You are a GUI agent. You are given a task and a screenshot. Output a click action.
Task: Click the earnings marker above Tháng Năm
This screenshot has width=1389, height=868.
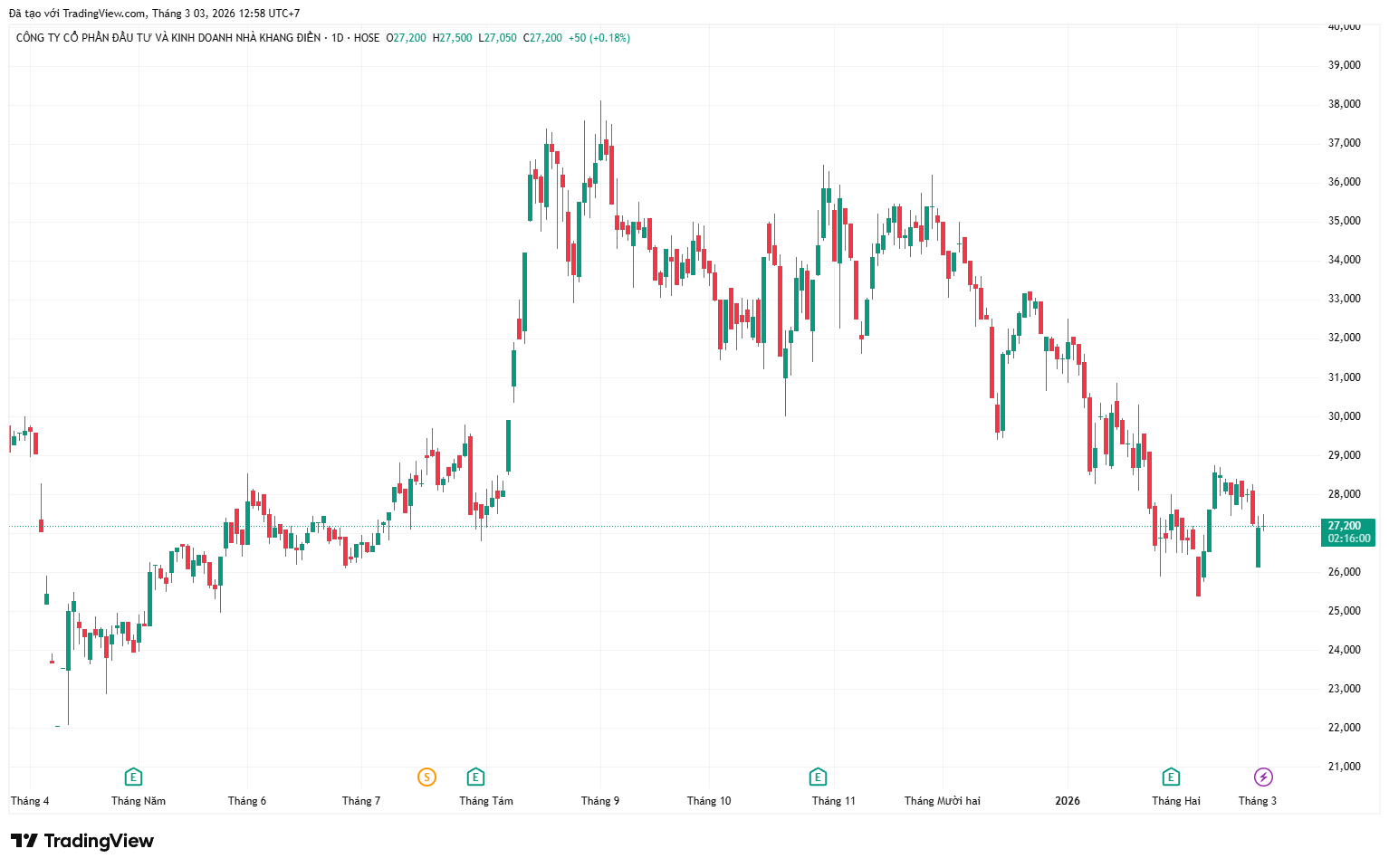(133, 777)
